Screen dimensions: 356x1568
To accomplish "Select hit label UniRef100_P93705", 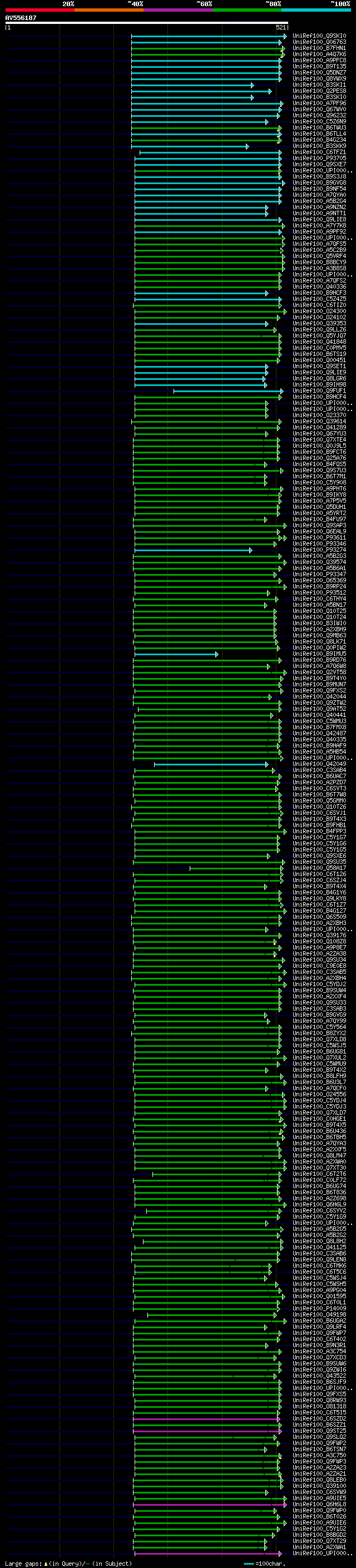I will [x=319, y=159].
